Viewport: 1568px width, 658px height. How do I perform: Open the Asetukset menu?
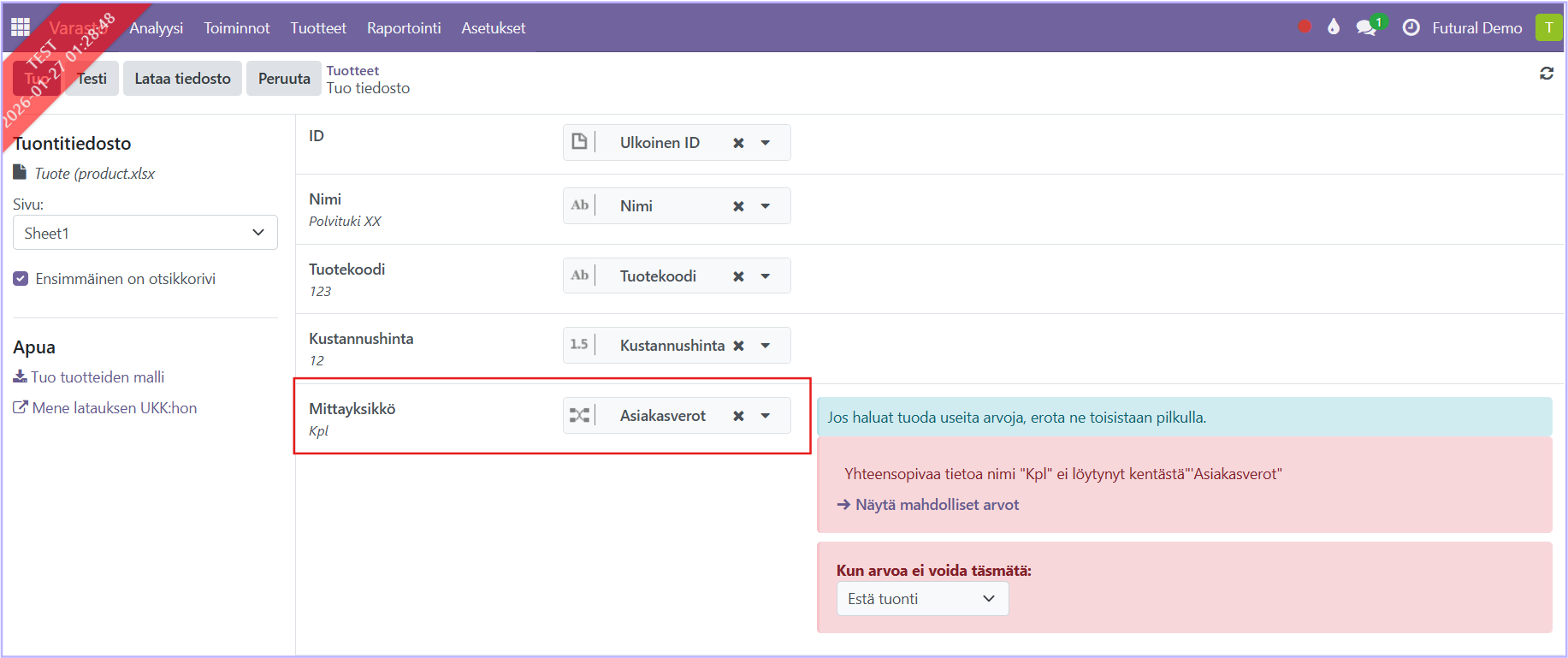pos(493,28)
